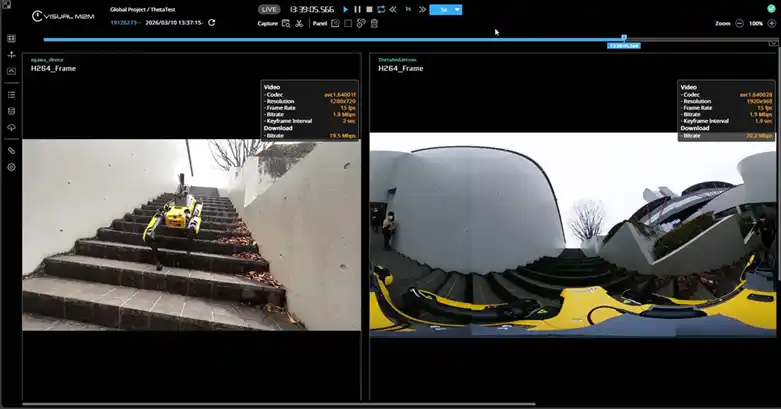Screen dimensions: 781x409
Task: Click the Panel link icon
Action: pyautogui.click(x=361, y=23)
